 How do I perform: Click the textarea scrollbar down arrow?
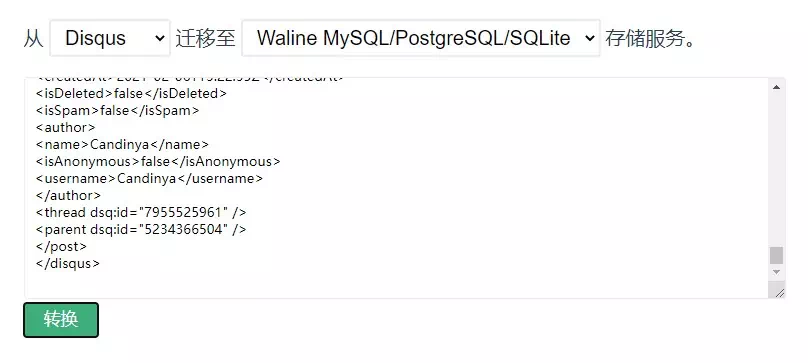[x=776, y=272]
